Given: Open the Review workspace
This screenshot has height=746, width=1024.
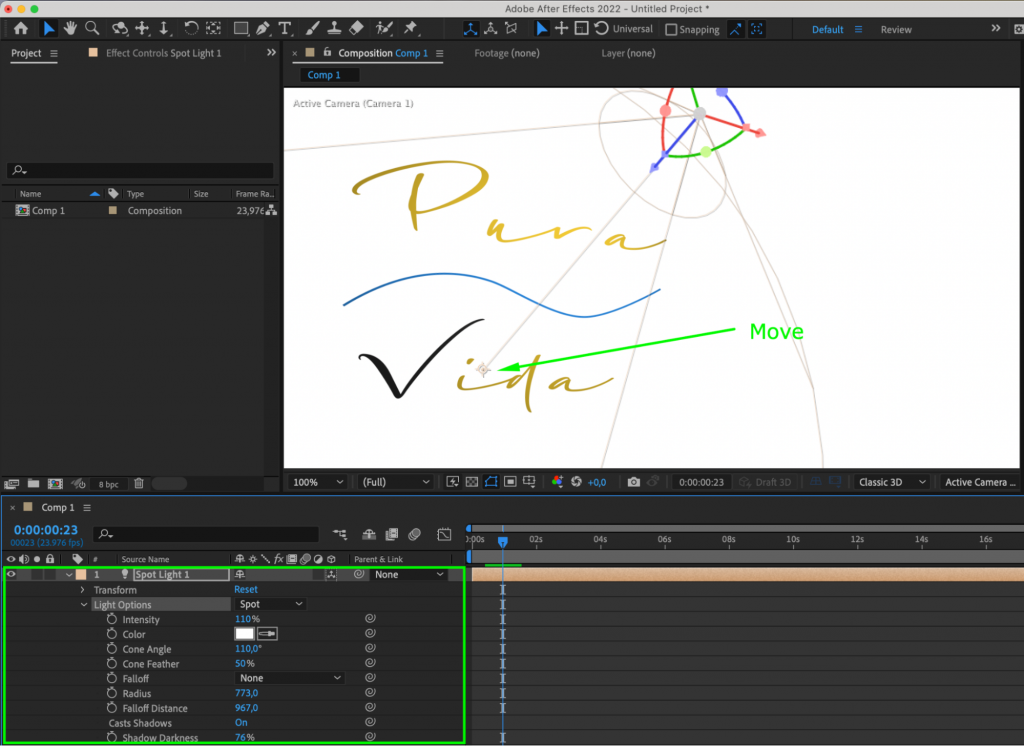Looking at the screenshot, I should click(896, 29).
